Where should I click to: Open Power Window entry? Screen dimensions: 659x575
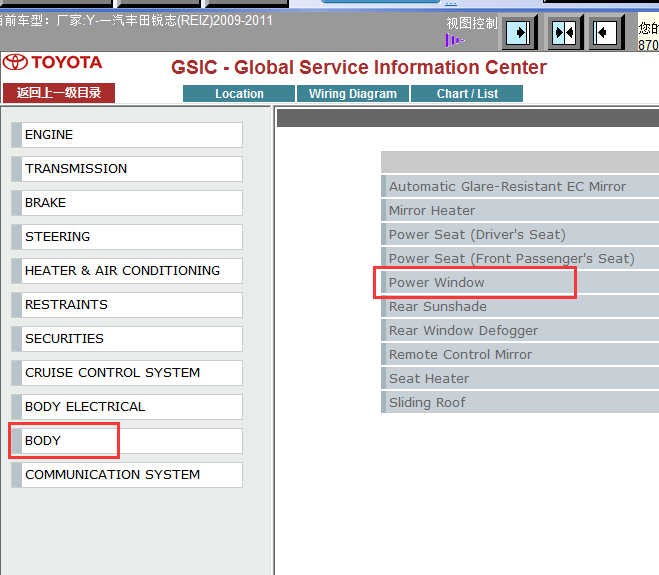click(520, 282)
